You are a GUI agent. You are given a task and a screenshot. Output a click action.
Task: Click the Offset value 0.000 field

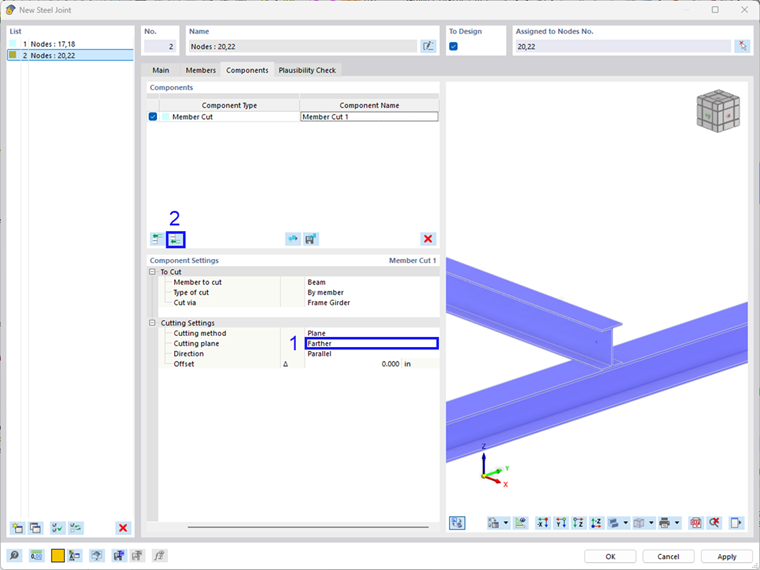pos(353,364)
